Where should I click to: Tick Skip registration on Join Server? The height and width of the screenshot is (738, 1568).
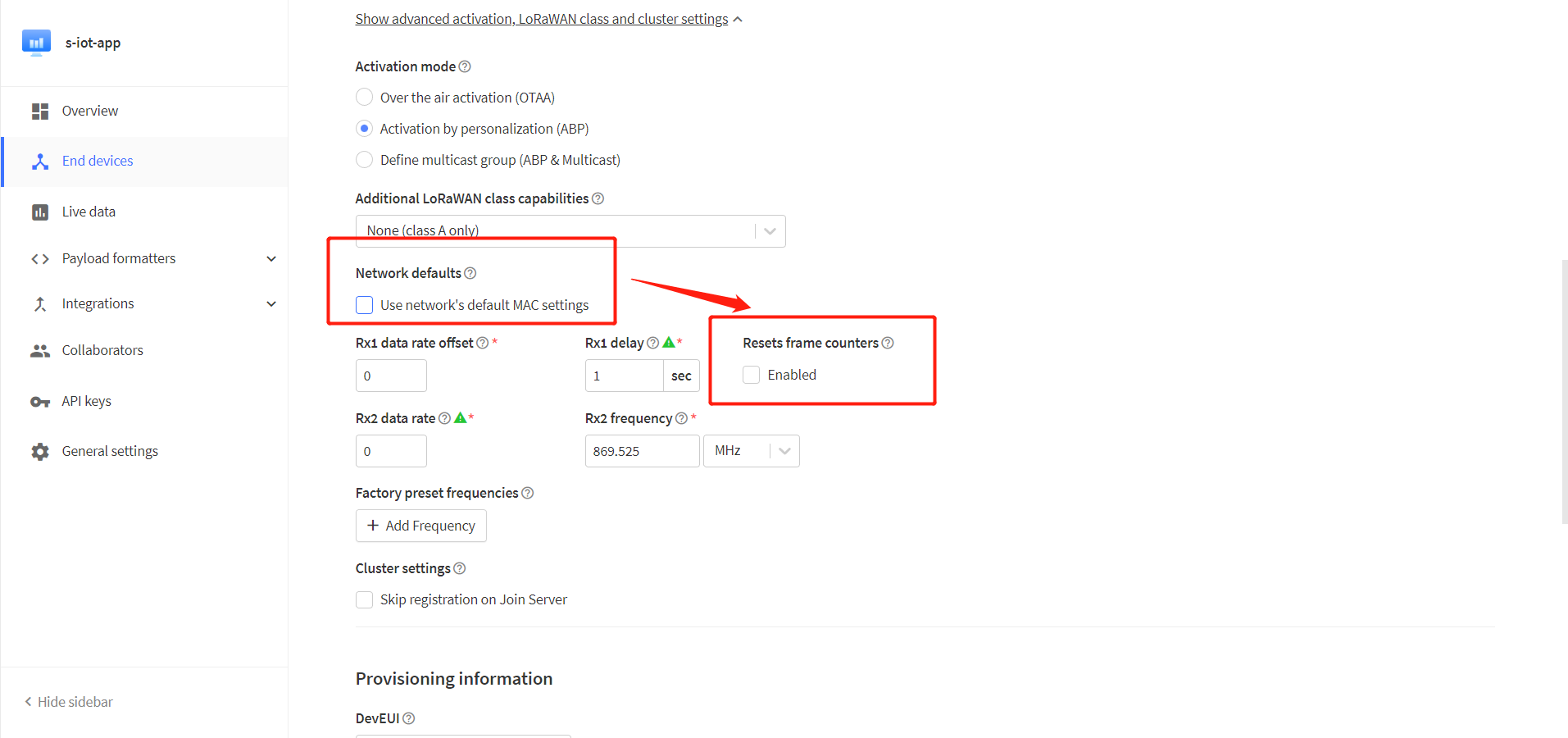point(365,600)
